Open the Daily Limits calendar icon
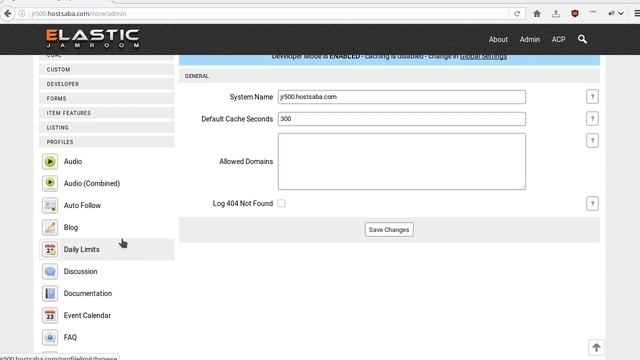Image resolution: width=640 pixels, height=360 pixels. pos(50,249)
